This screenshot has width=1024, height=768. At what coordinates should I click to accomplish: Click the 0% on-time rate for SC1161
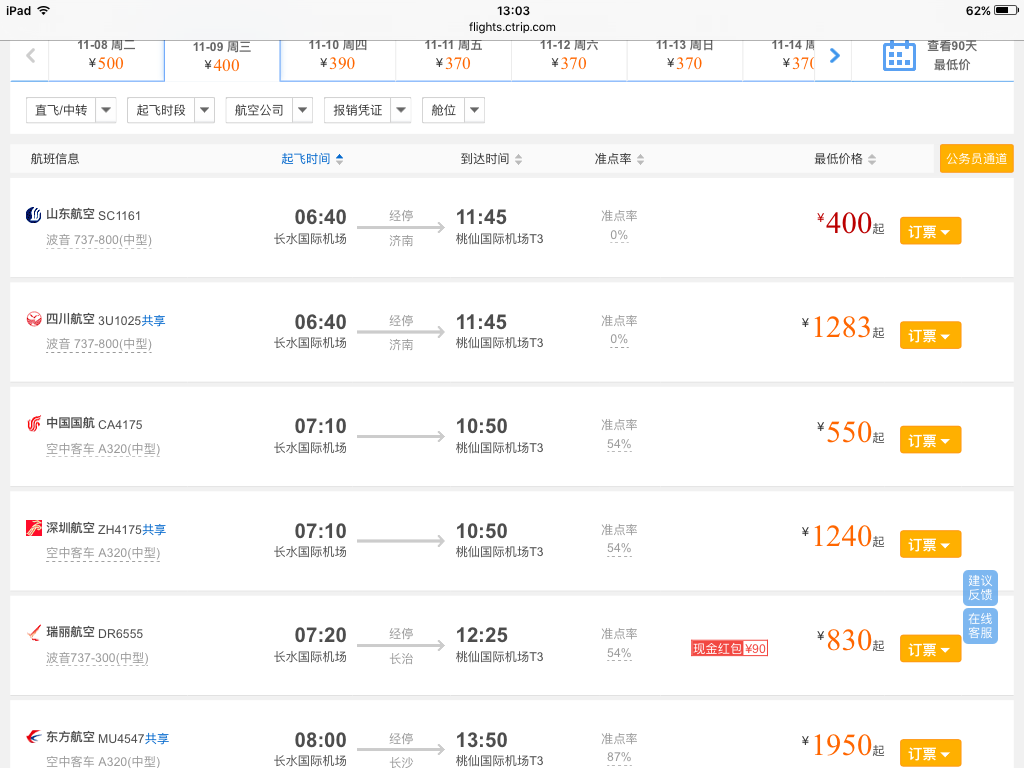click(619, 235)
